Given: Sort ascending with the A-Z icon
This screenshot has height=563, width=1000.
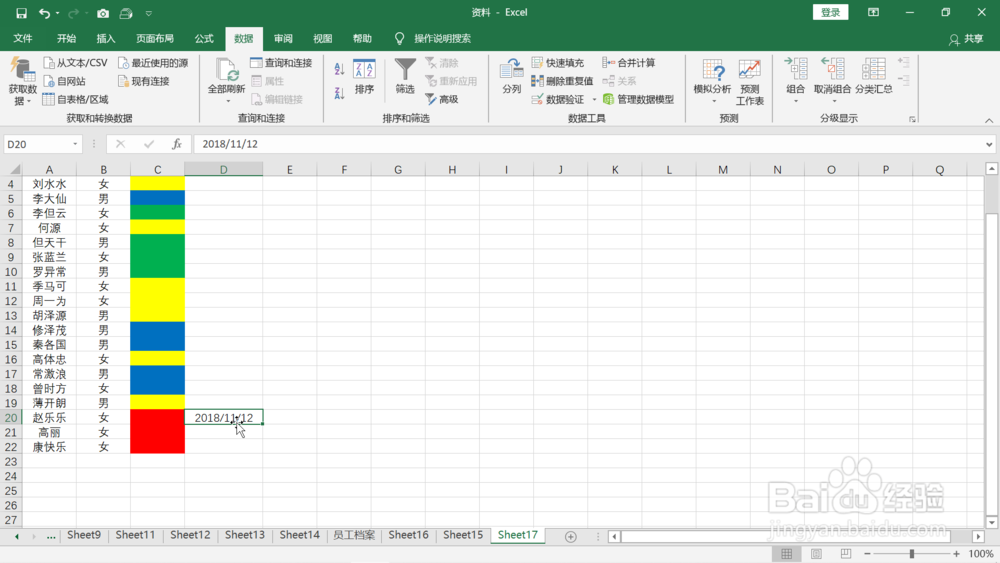Looking at the screenshot, I should point(339,69).
